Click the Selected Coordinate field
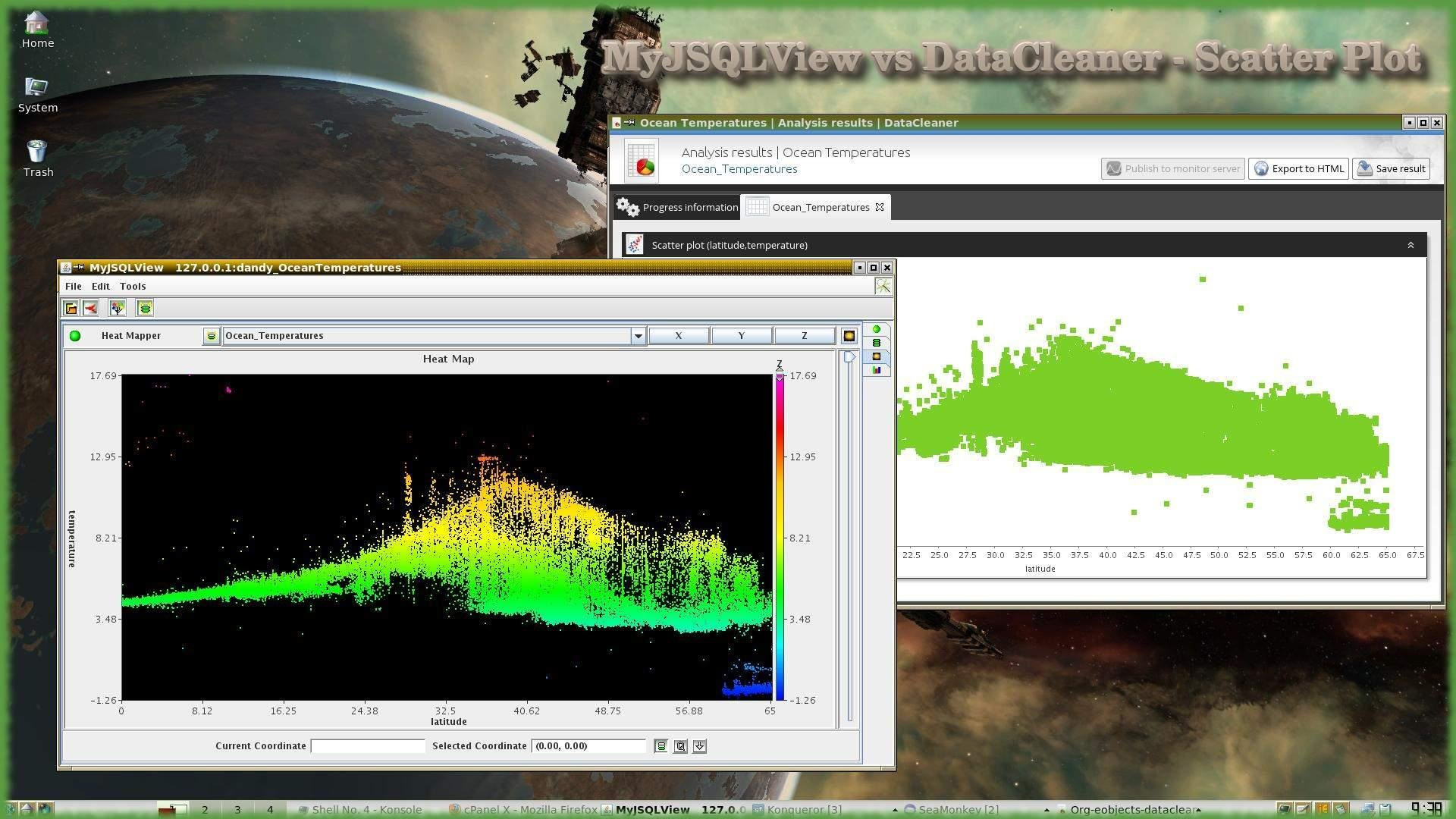 [588, 746]
